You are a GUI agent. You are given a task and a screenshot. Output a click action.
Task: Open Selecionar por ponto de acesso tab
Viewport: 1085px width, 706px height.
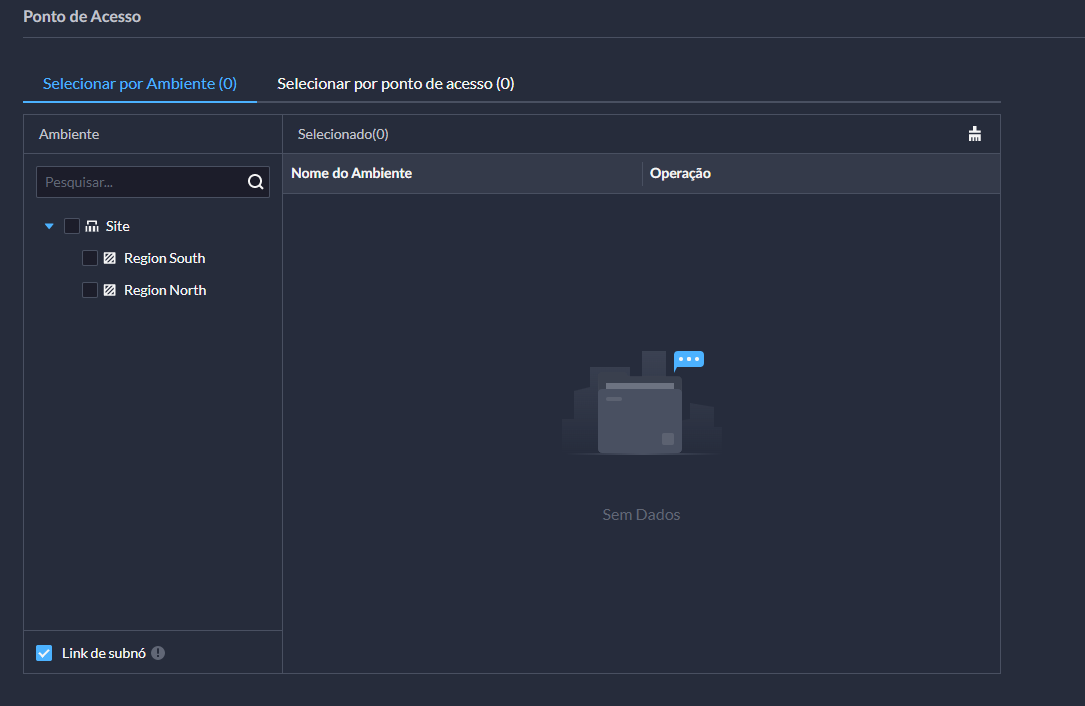click(396, 84)
